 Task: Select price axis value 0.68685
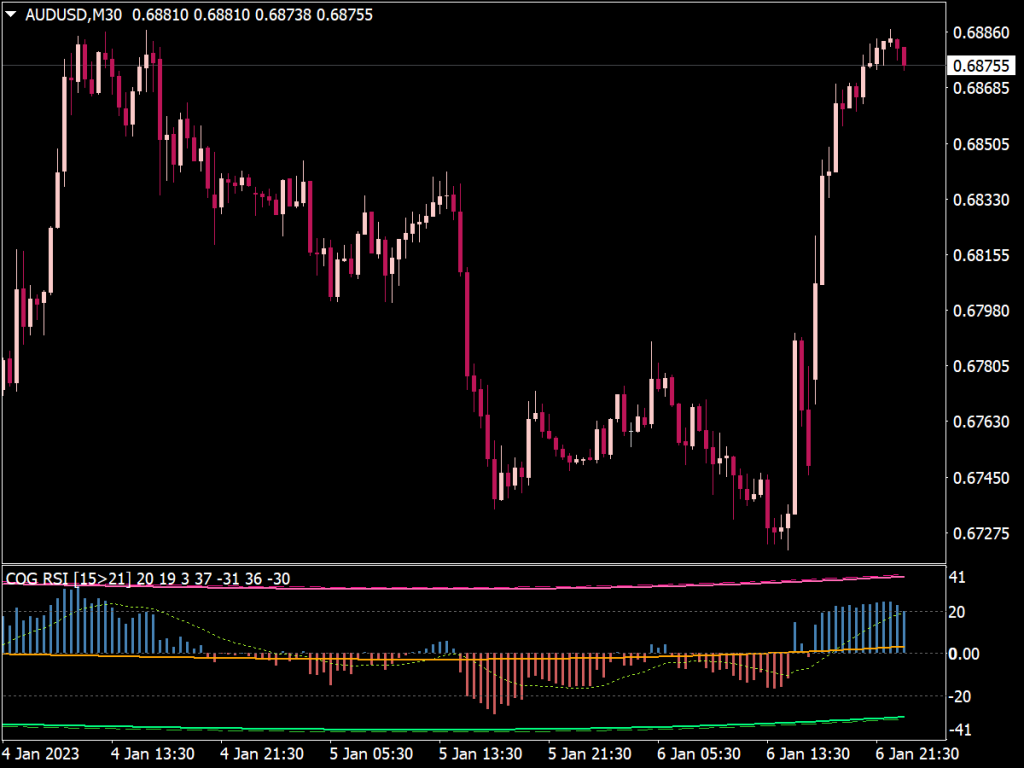[x=981, y=88]
